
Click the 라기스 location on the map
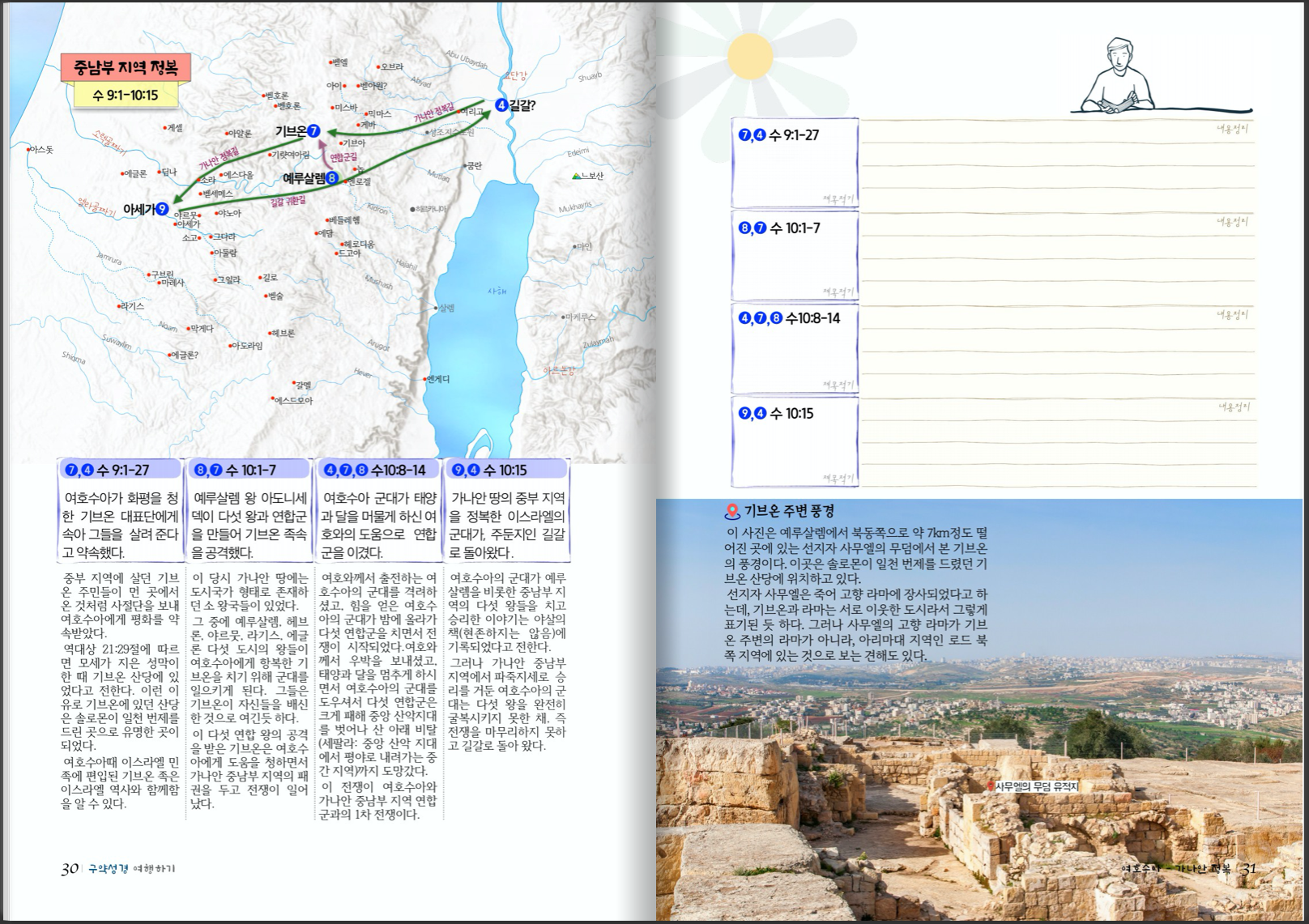[130, 306]
